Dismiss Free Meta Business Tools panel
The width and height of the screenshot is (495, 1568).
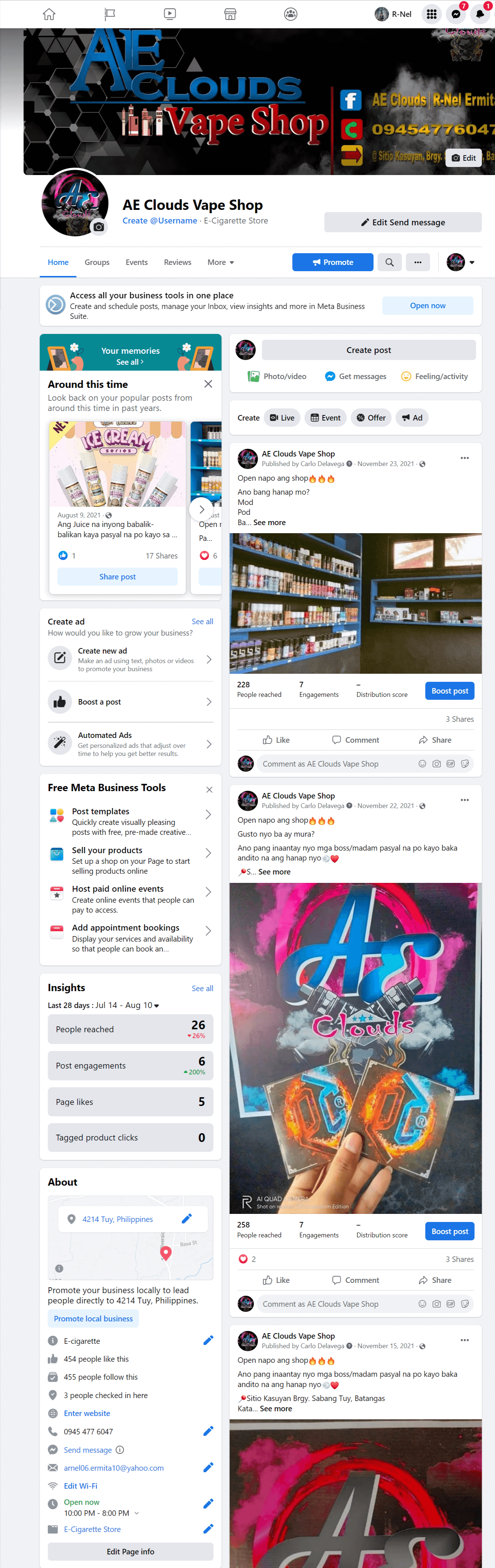(209, 789)
